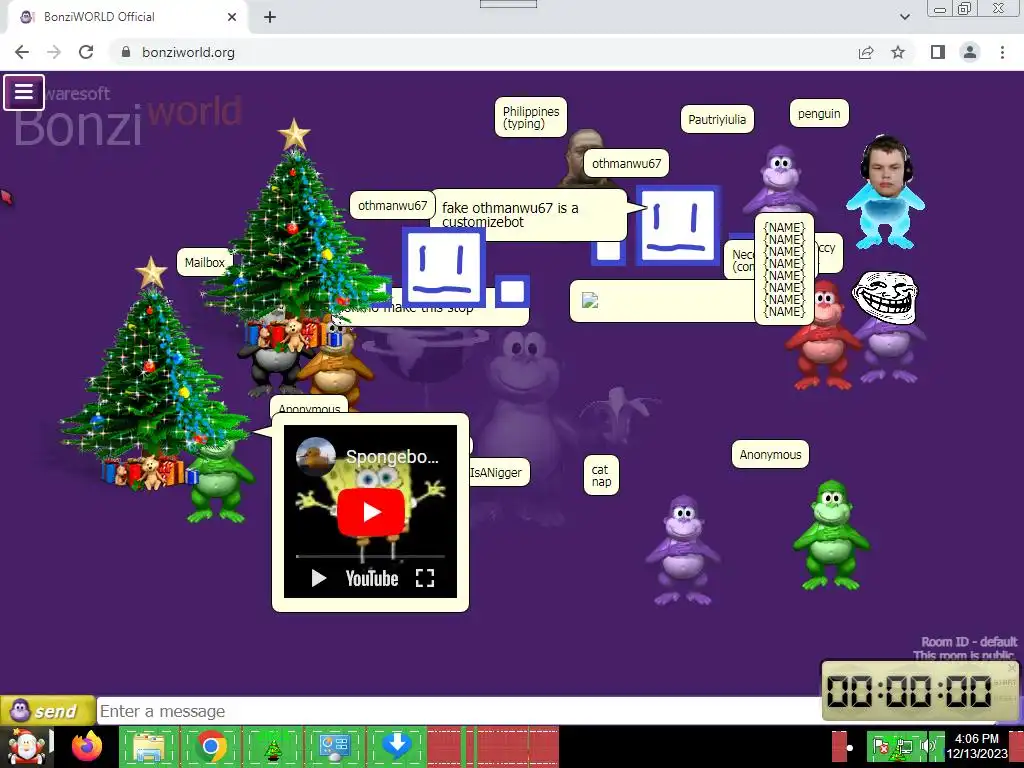Toggle fullscreen on the embedded YouTube video
Viewport: 1024px width, 768px height.
pos(425,578)
